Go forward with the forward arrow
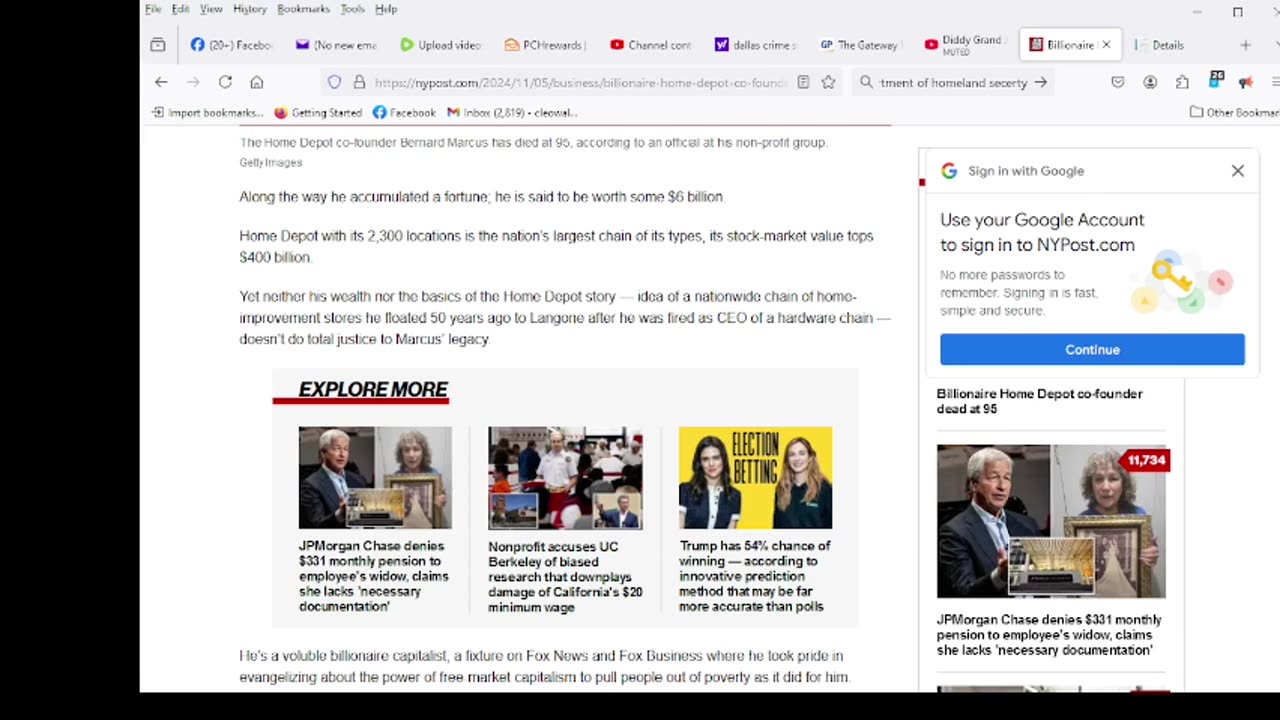Viewport: 1280px width, 720px height. pos(193,82)
